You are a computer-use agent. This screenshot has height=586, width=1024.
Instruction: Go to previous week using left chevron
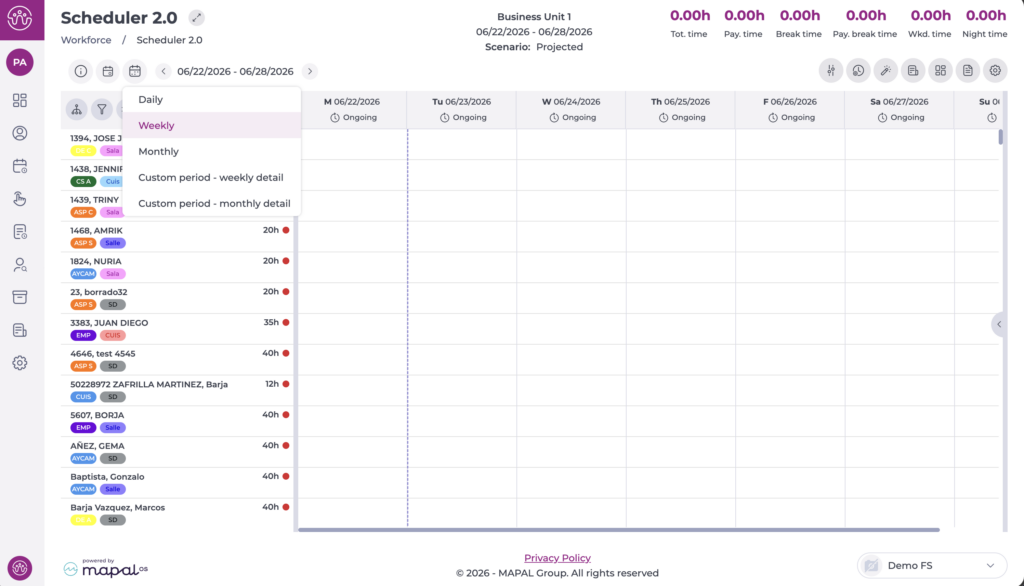(163, 71)
